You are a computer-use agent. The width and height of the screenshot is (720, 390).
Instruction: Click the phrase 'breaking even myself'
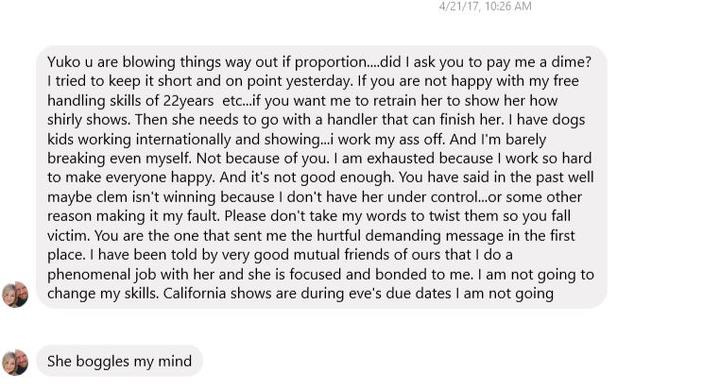pyautogui.click(x=118, y=158)
